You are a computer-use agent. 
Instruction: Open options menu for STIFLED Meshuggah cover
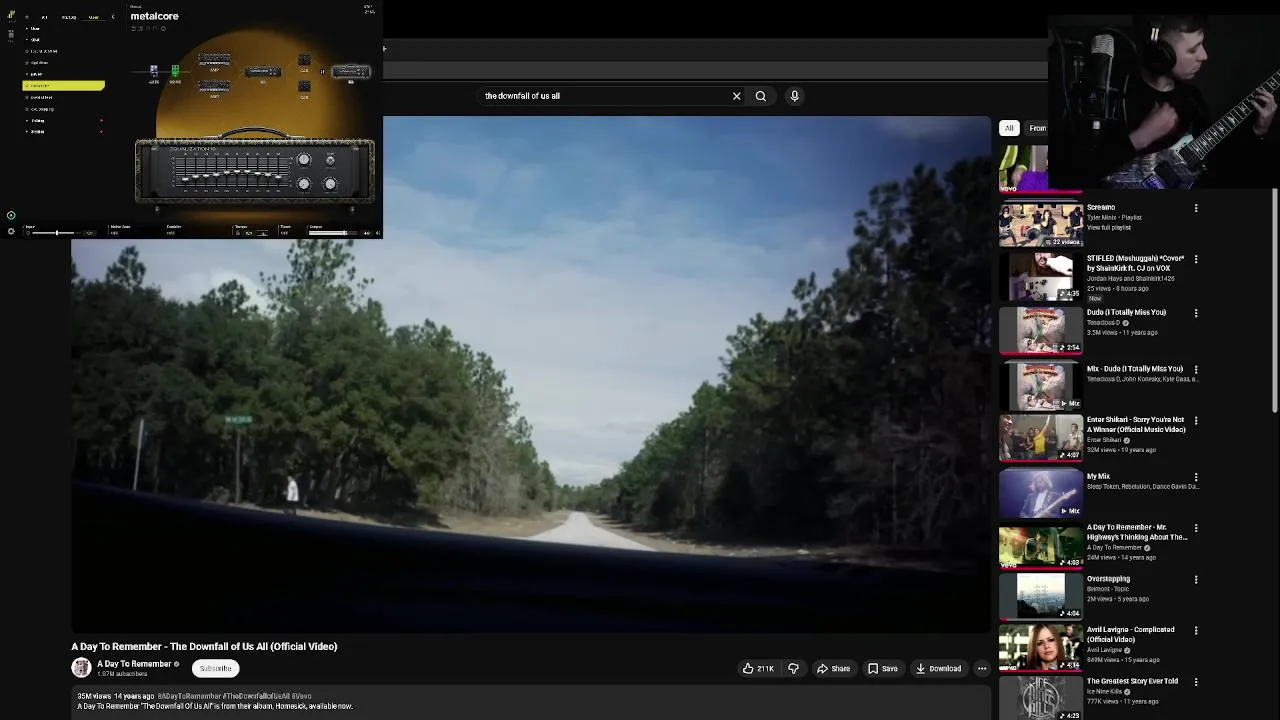point(1196,259)
